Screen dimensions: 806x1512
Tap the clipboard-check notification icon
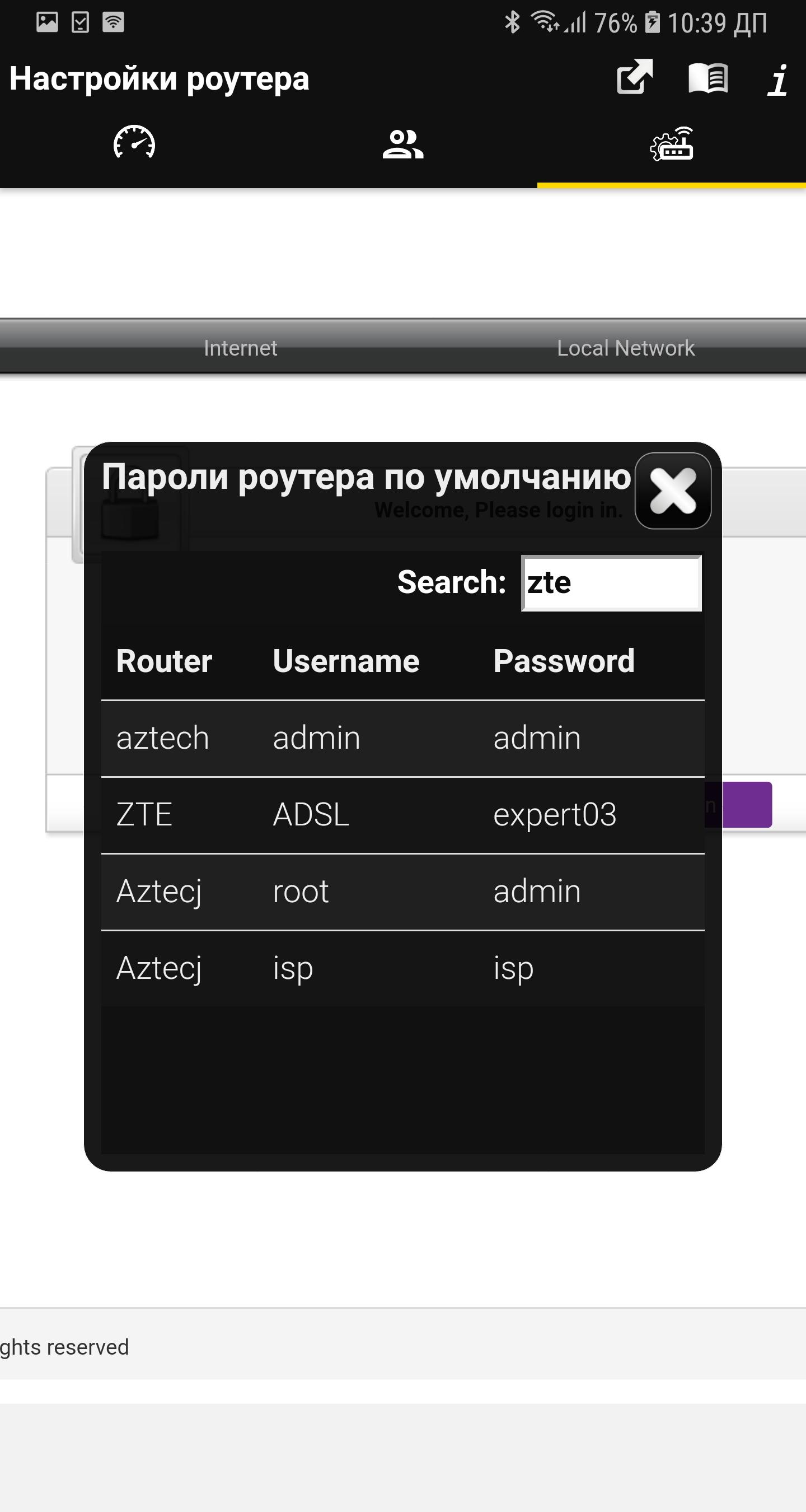pos(80,22)
